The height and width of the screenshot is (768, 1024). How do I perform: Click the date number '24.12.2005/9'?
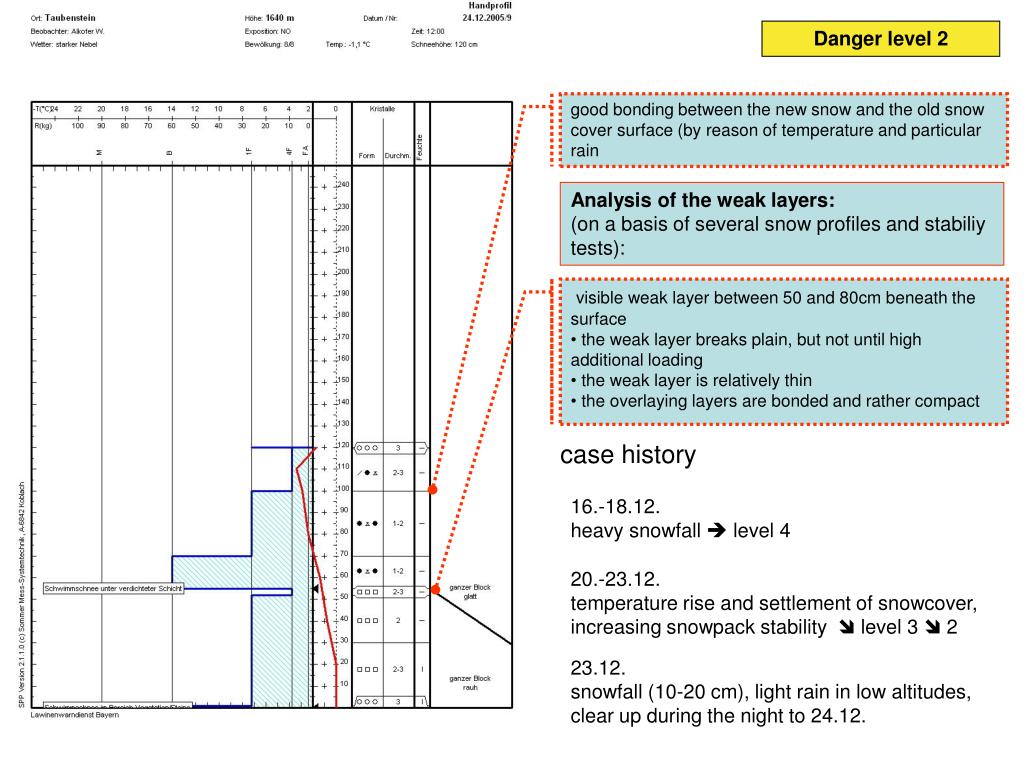pyautogui.click(x=487, y=18)
